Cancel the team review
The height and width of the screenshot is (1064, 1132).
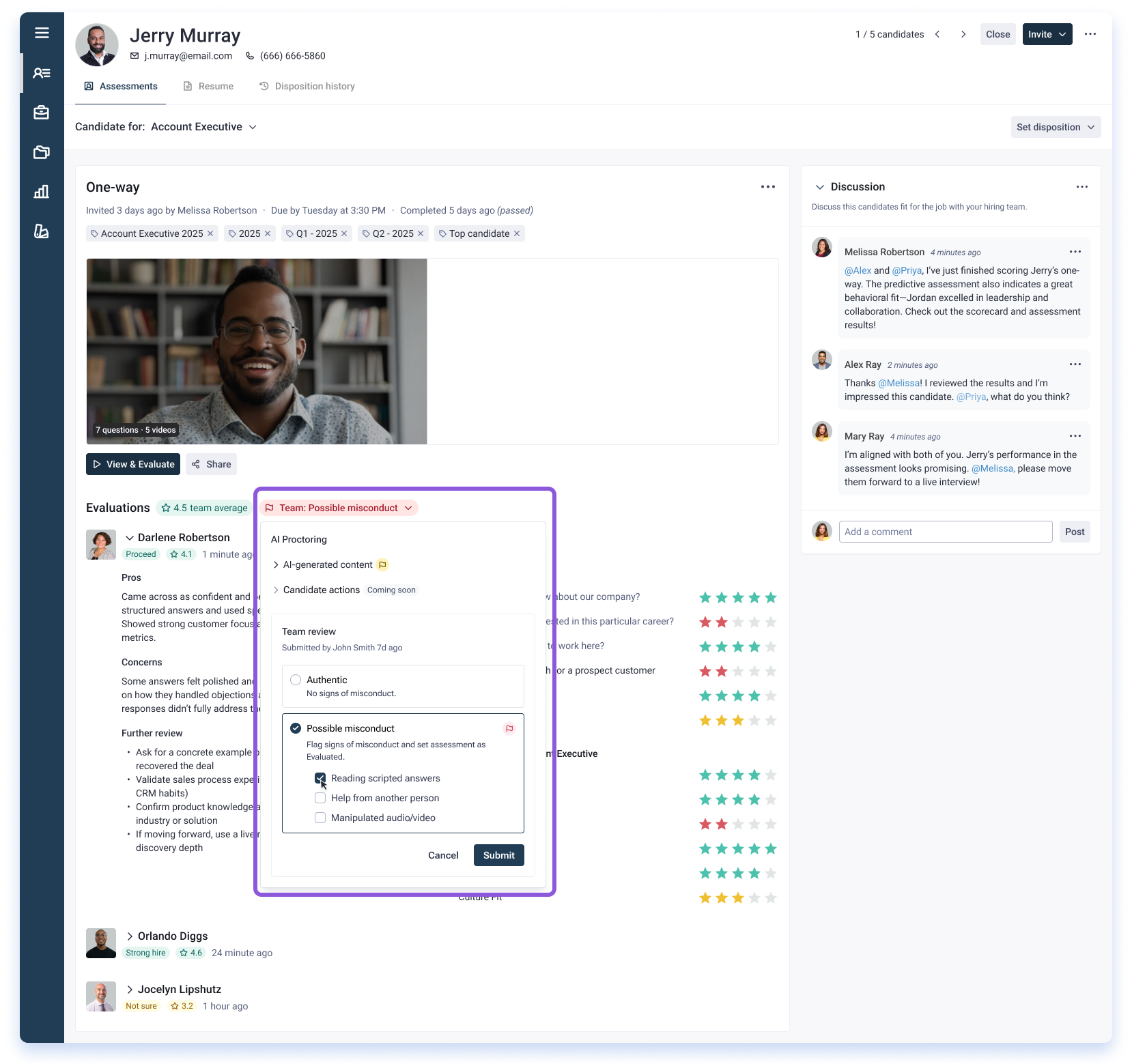(443, 855)
